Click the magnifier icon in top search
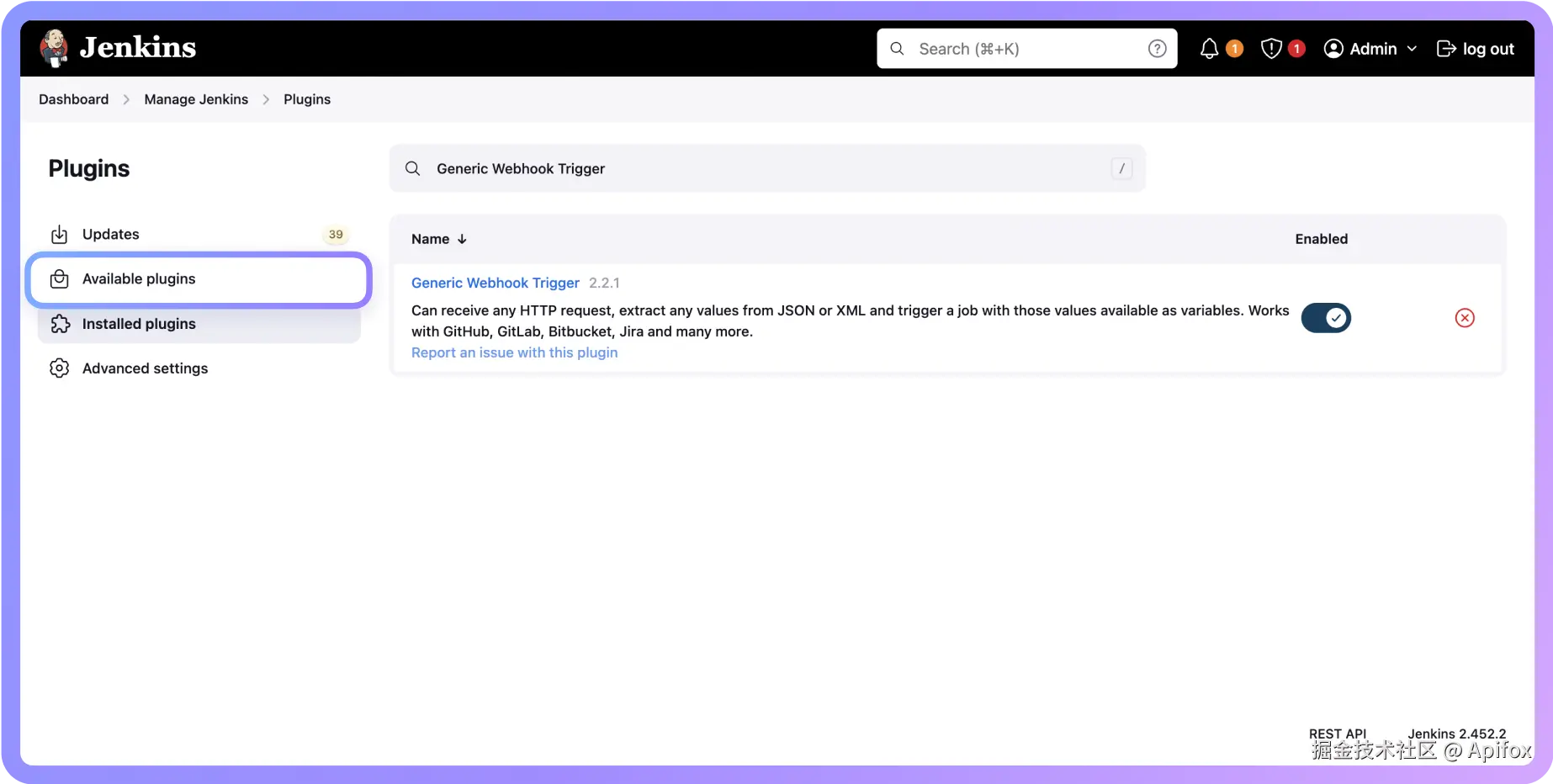 (898, 49)
